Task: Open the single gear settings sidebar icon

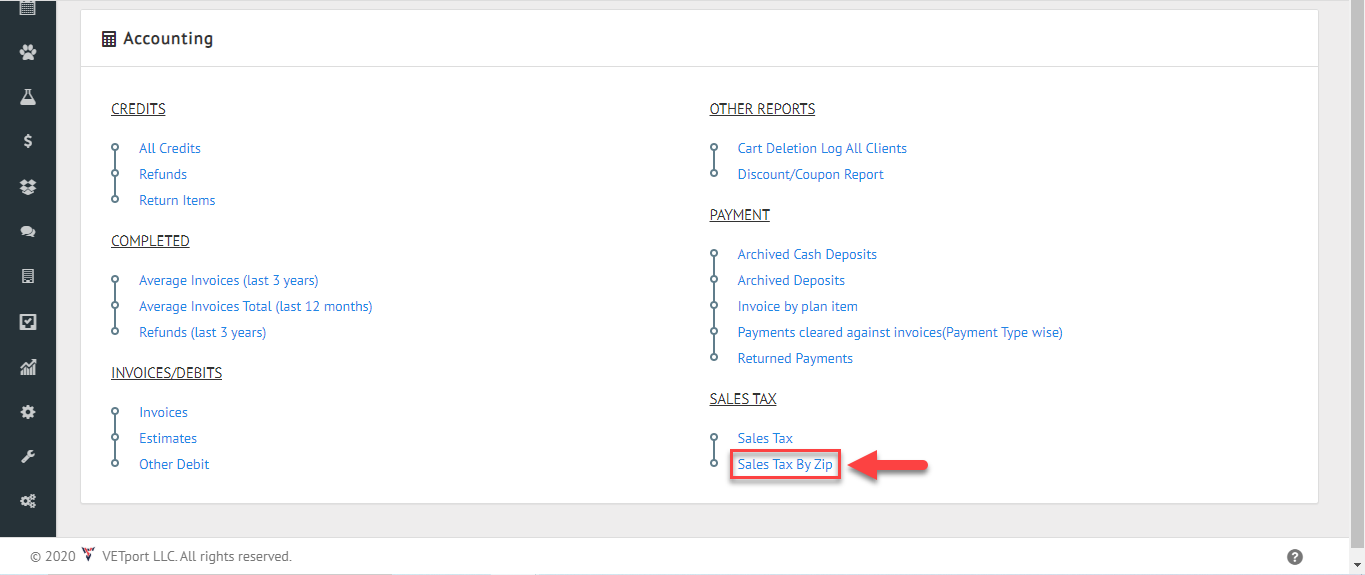Action: (28, 412)
